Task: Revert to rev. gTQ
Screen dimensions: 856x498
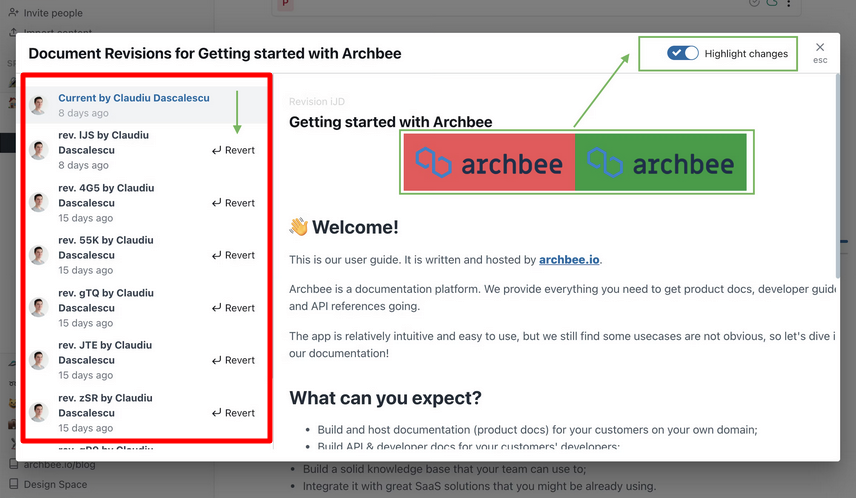Action: [x=233, y=308]
